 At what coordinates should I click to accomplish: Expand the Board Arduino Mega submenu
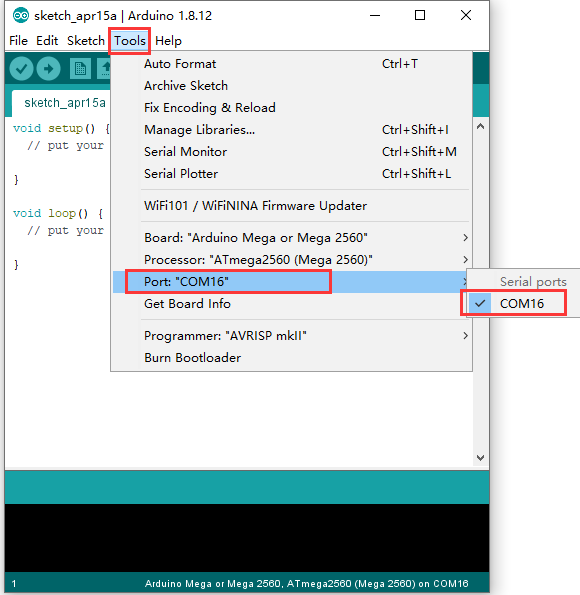coord(292,238)
